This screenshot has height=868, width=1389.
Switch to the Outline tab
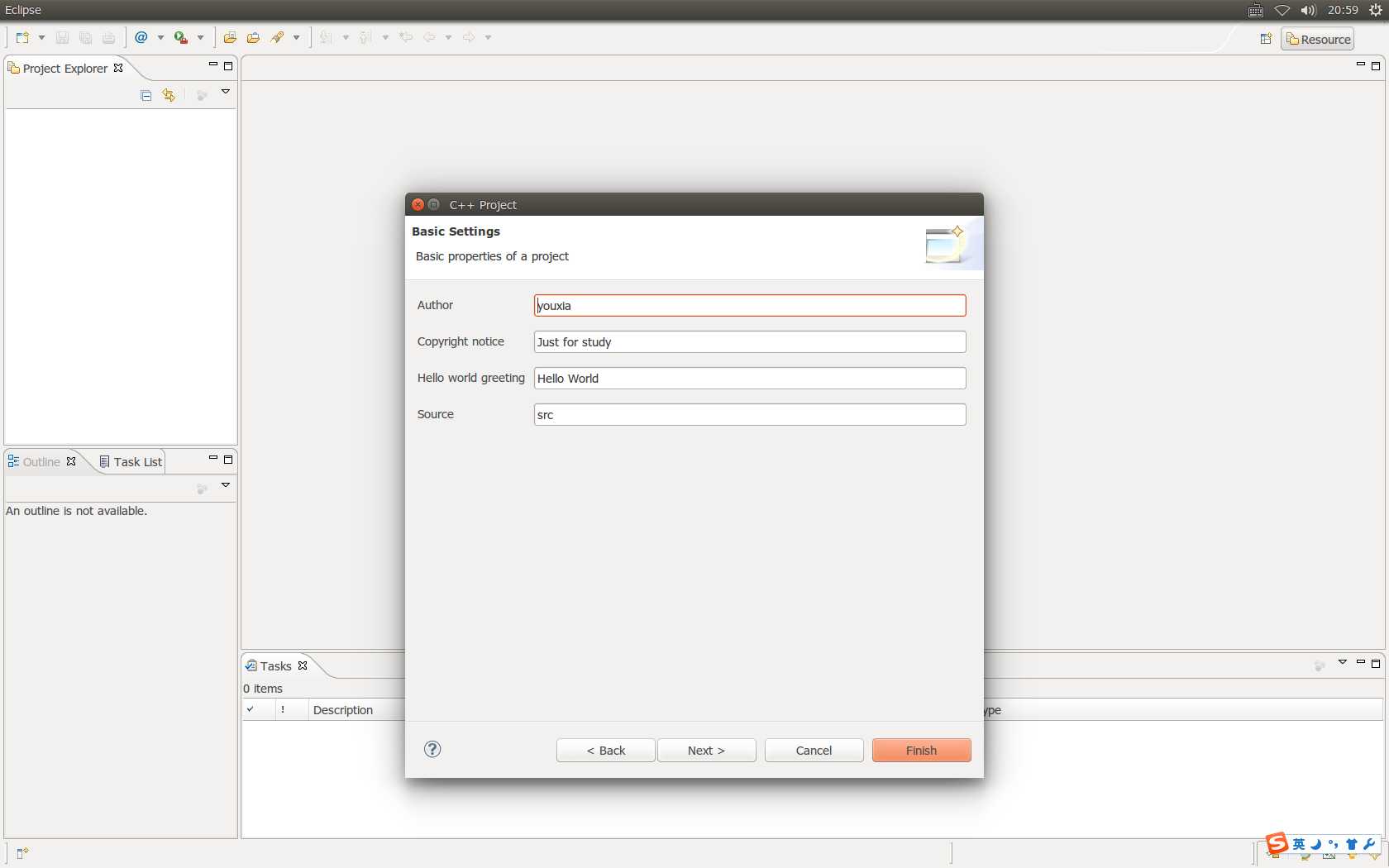[x=41, y=462]
